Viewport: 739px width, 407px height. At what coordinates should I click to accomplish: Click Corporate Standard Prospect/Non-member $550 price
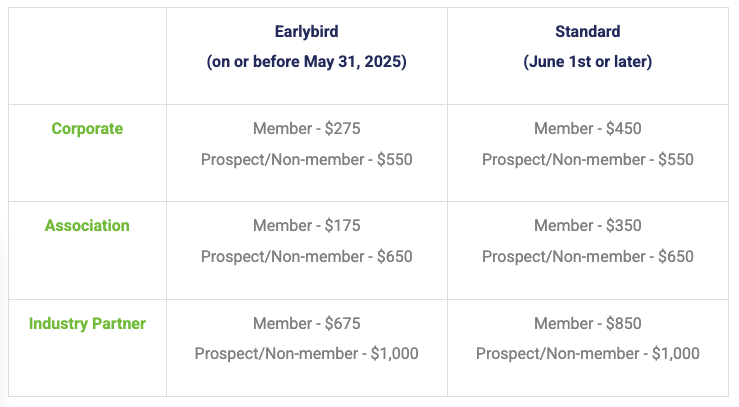point(587,160)
